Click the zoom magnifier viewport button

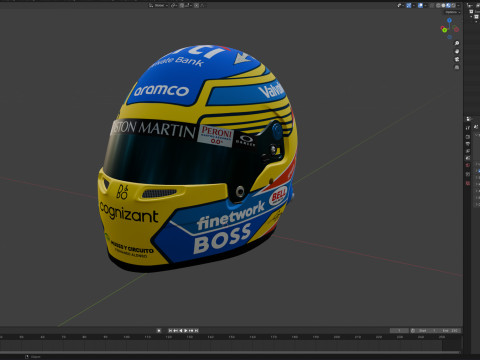coord(457,43)
